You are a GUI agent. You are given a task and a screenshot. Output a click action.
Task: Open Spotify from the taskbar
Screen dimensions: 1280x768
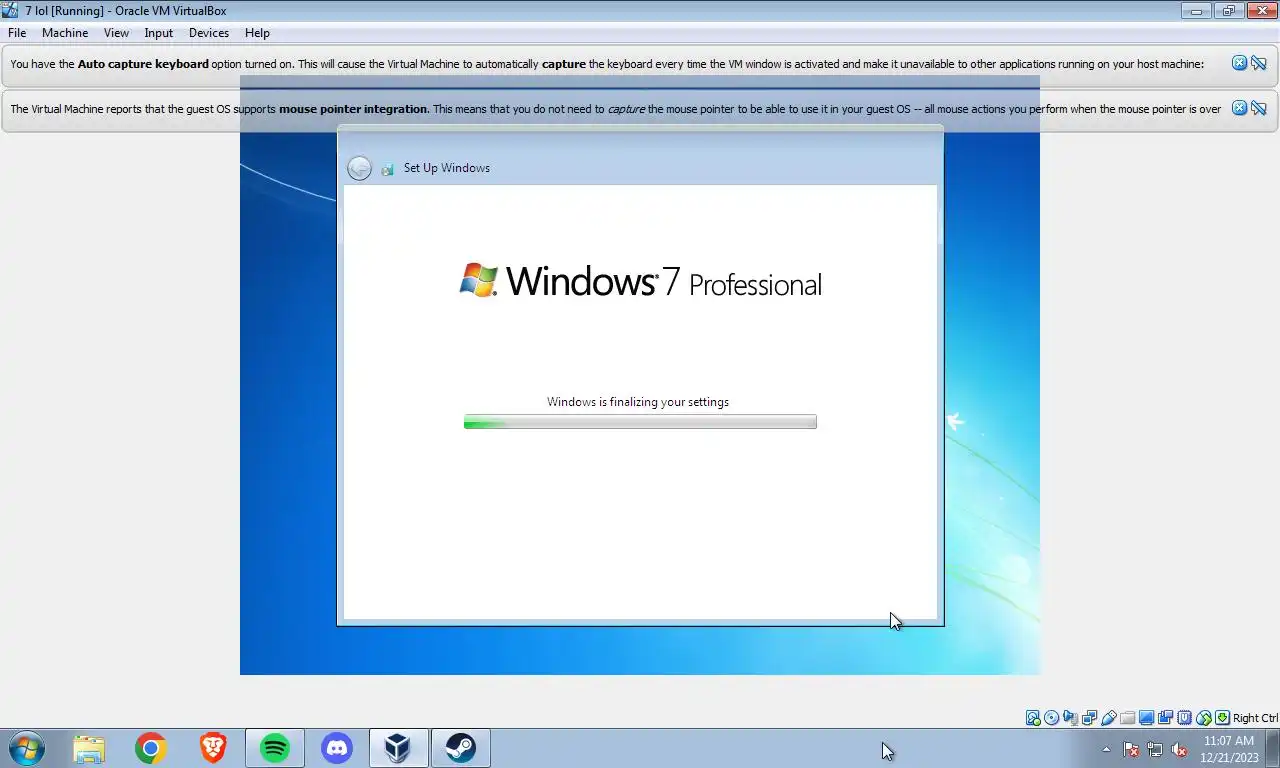(275, 748)
